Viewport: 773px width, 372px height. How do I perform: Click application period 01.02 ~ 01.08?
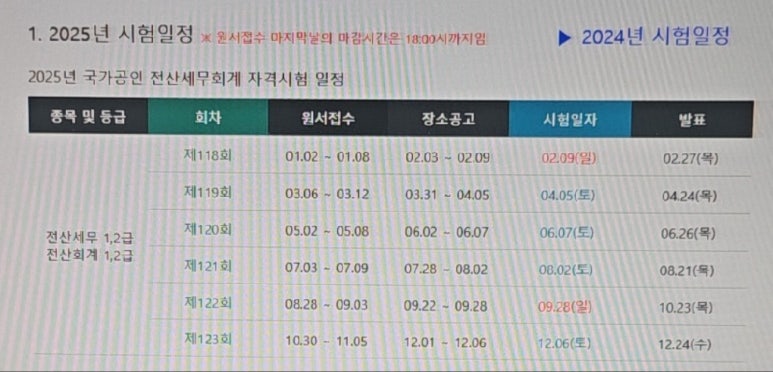(327, 157)
